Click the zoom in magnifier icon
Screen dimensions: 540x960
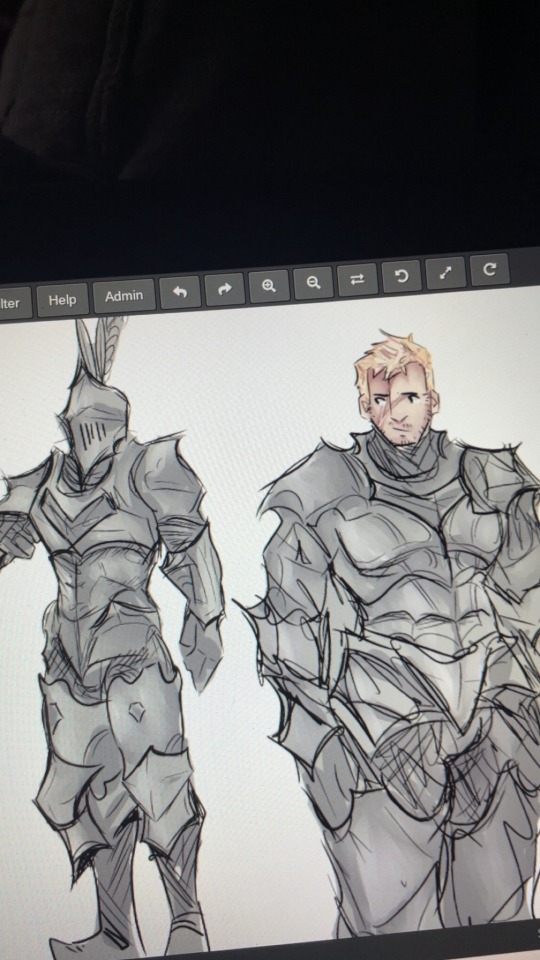coord(269,285)
